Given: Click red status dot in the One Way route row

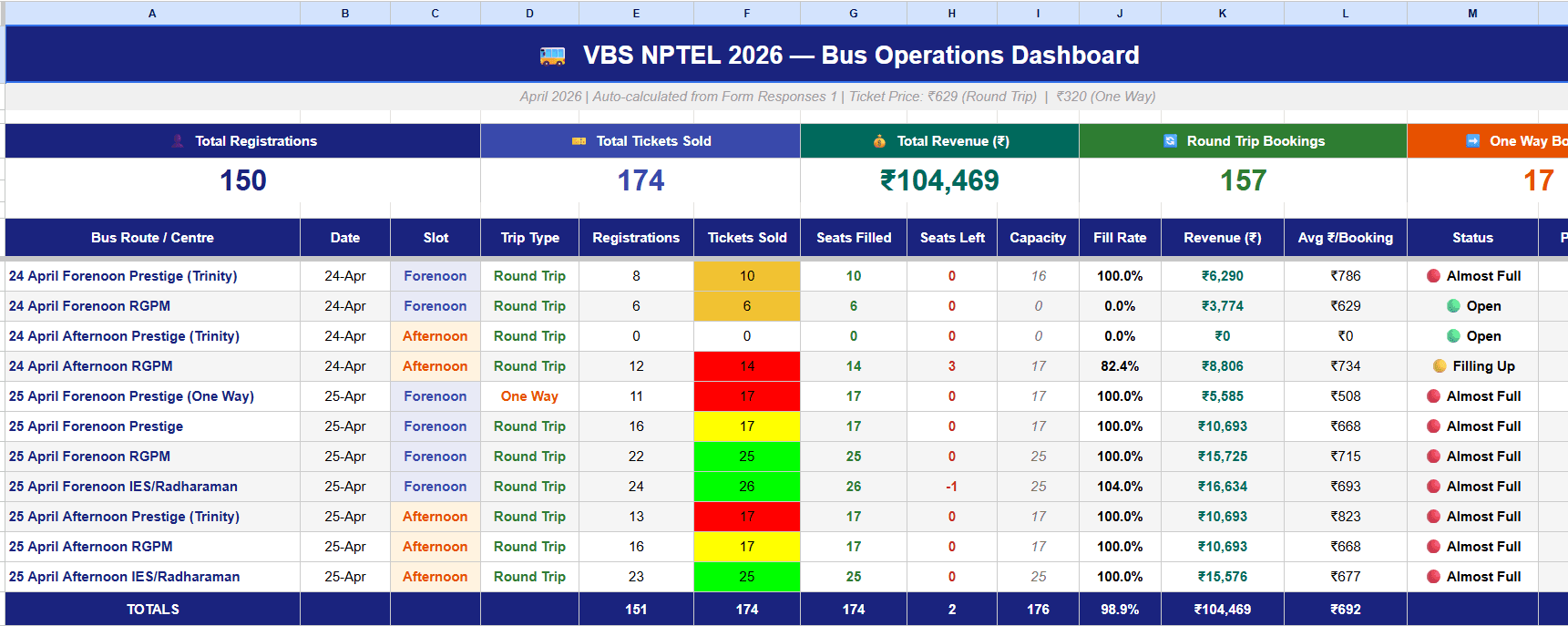Looking at the screenshot, I should 1433,396.
